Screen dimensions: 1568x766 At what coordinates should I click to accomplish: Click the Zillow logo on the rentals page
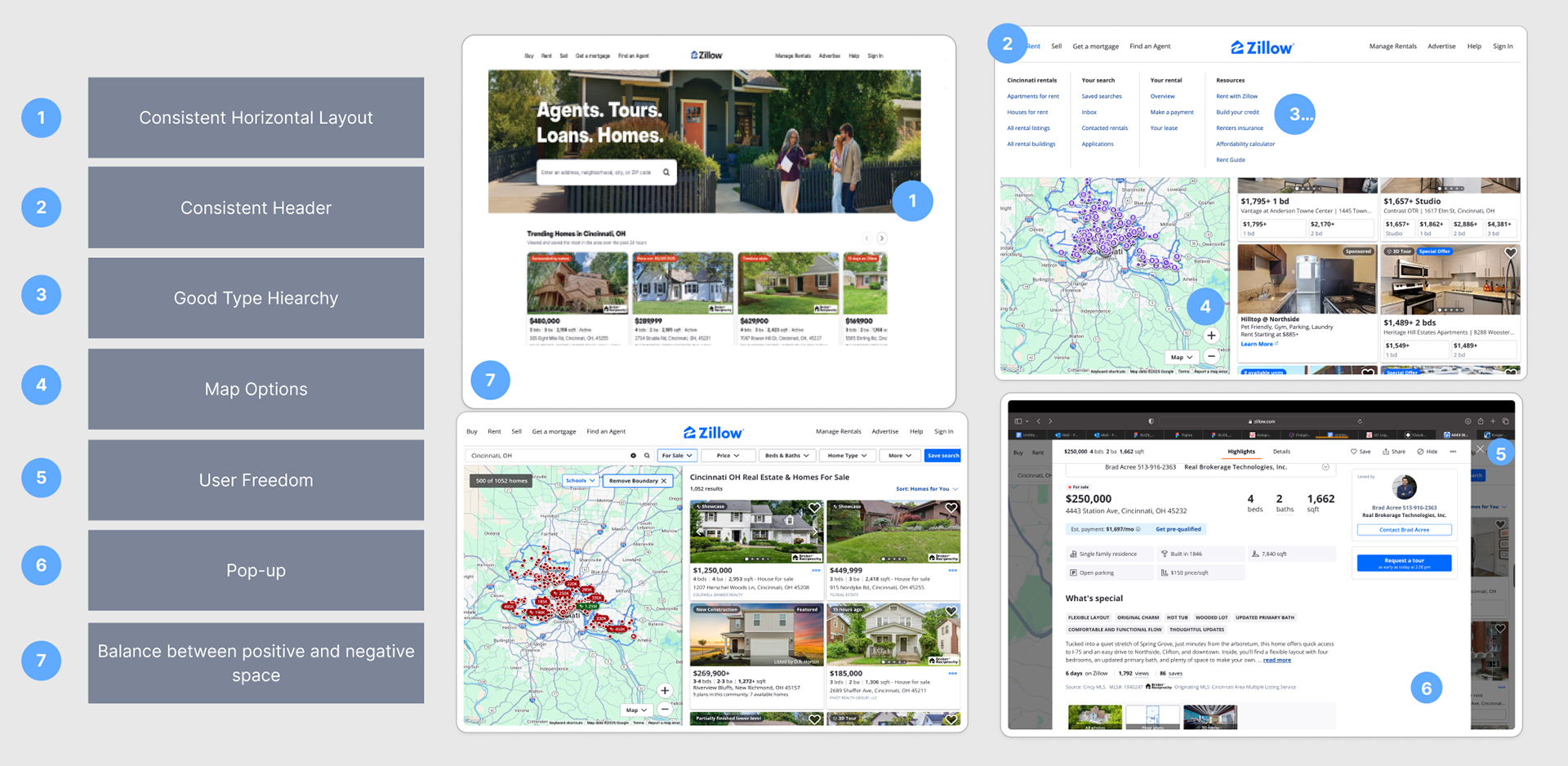[1262, 48]
